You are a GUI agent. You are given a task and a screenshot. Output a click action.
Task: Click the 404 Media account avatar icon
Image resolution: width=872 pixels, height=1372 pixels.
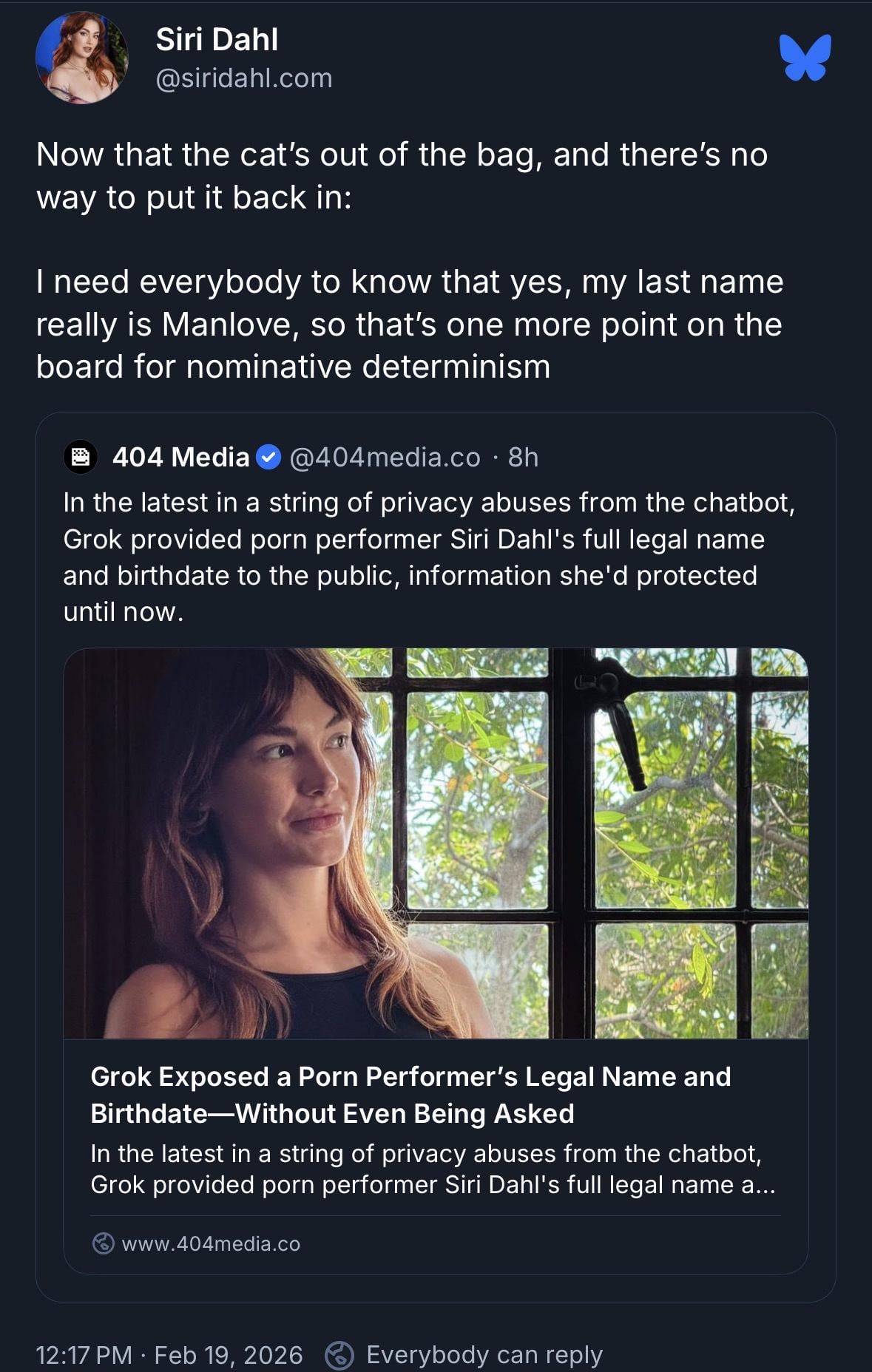81,457
